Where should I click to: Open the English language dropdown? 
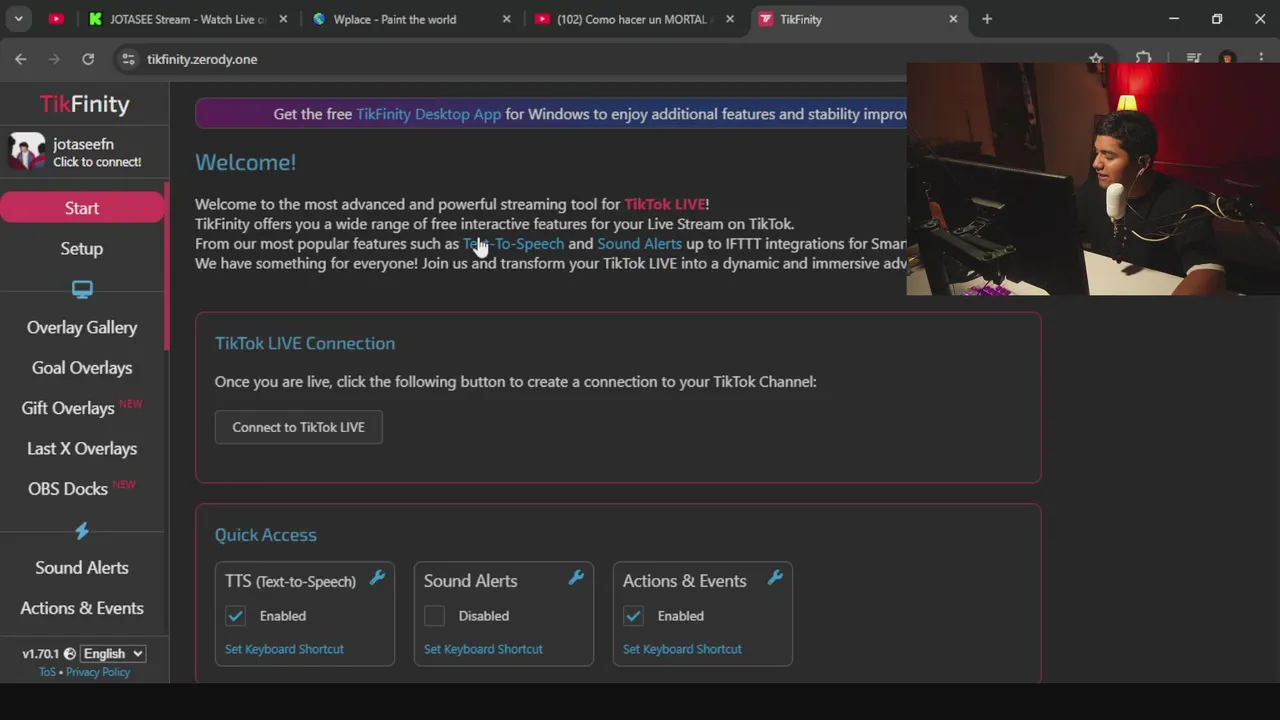point(113,654)
